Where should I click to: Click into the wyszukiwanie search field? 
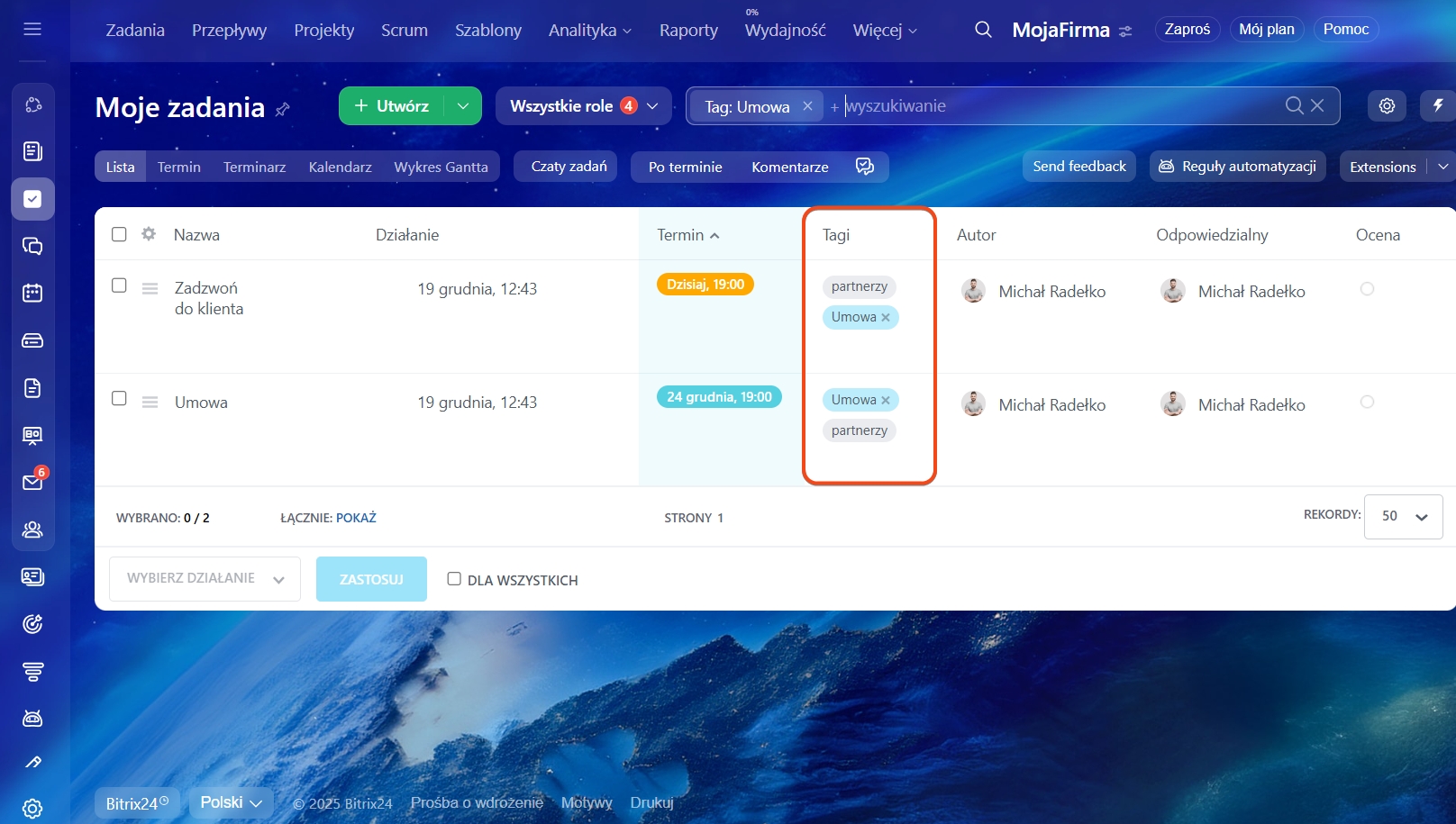1054,106
